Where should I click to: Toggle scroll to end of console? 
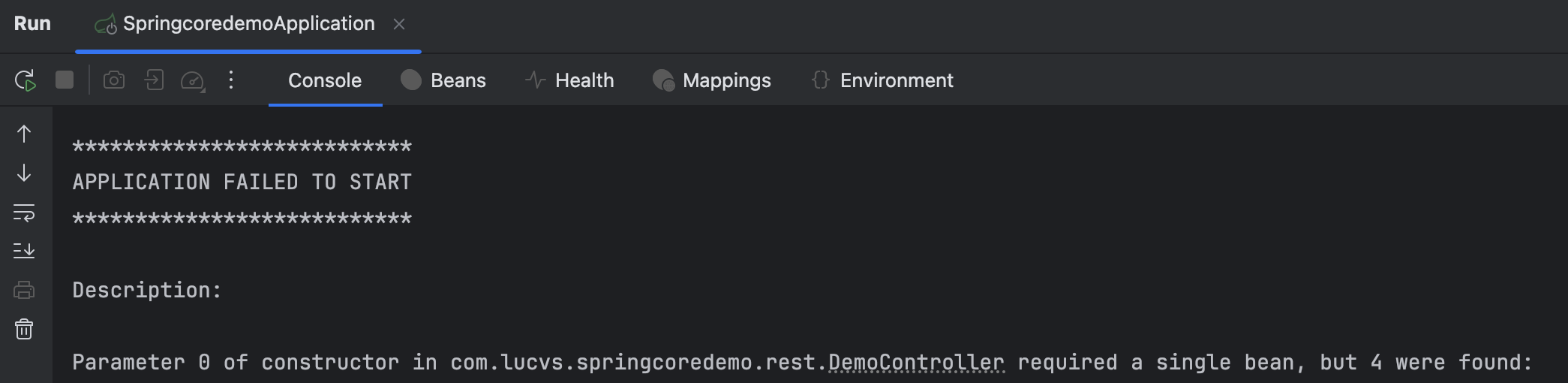[24, 250]
